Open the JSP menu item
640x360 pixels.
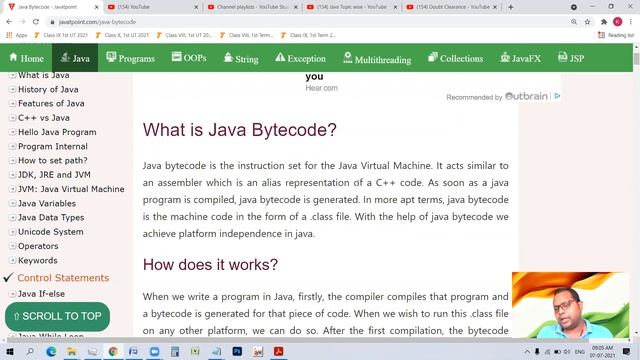571,58
